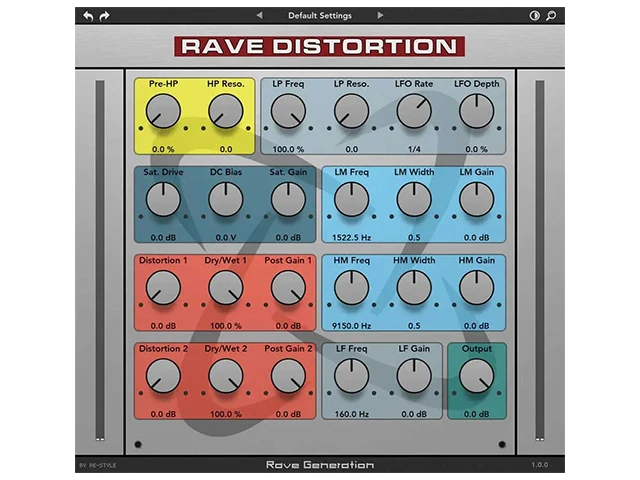Click the LM Freq value 1522.5 Hz
The width and height of the screenshot is (640, 480).
click(351, 238)
